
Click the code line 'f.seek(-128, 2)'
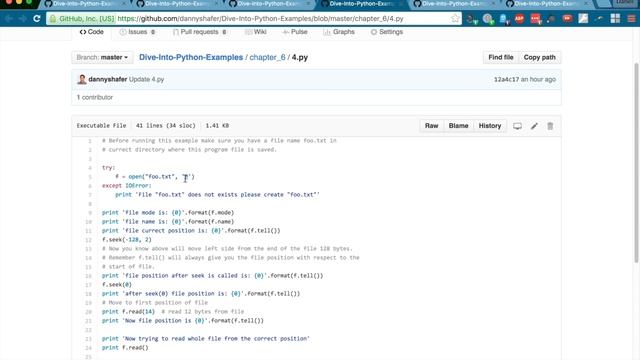point(127,240)
